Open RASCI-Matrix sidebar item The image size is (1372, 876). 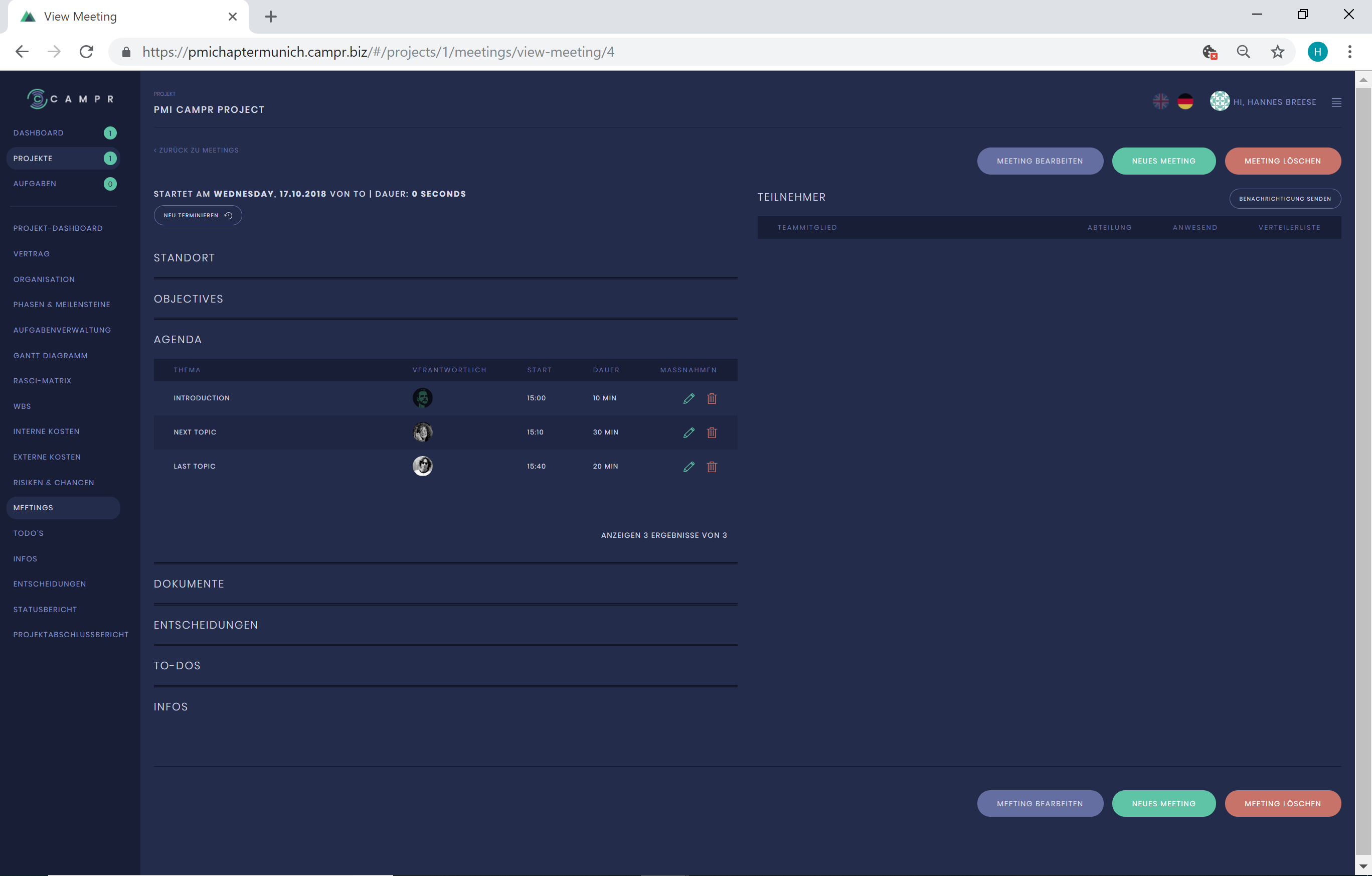click(42, 381)
